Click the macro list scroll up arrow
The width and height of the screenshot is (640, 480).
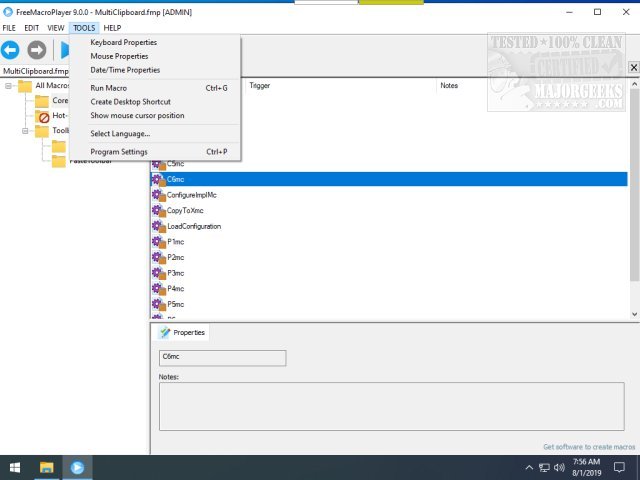click(634, 84)
